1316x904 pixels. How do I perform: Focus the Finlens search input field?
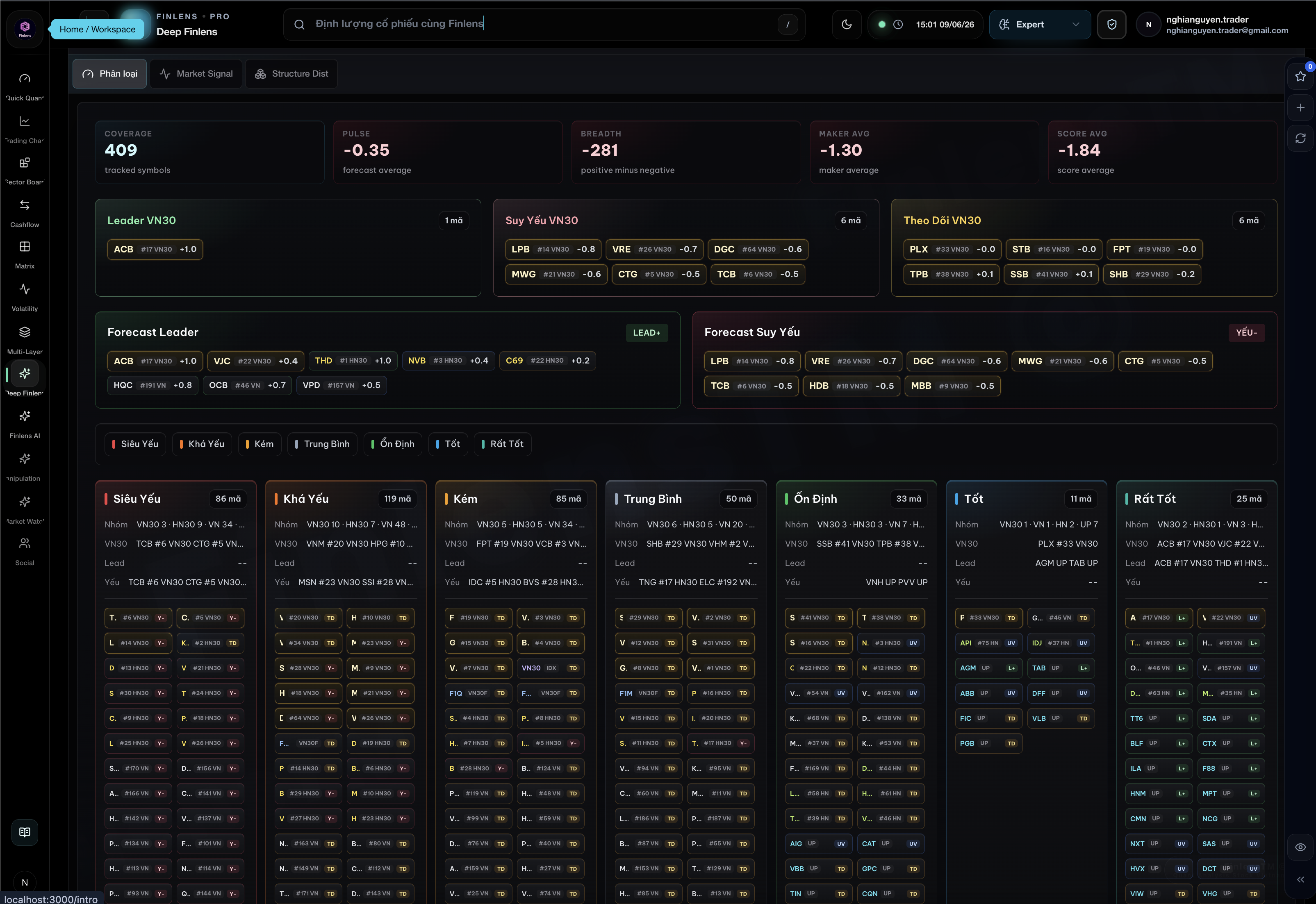[x=544, y=24]
